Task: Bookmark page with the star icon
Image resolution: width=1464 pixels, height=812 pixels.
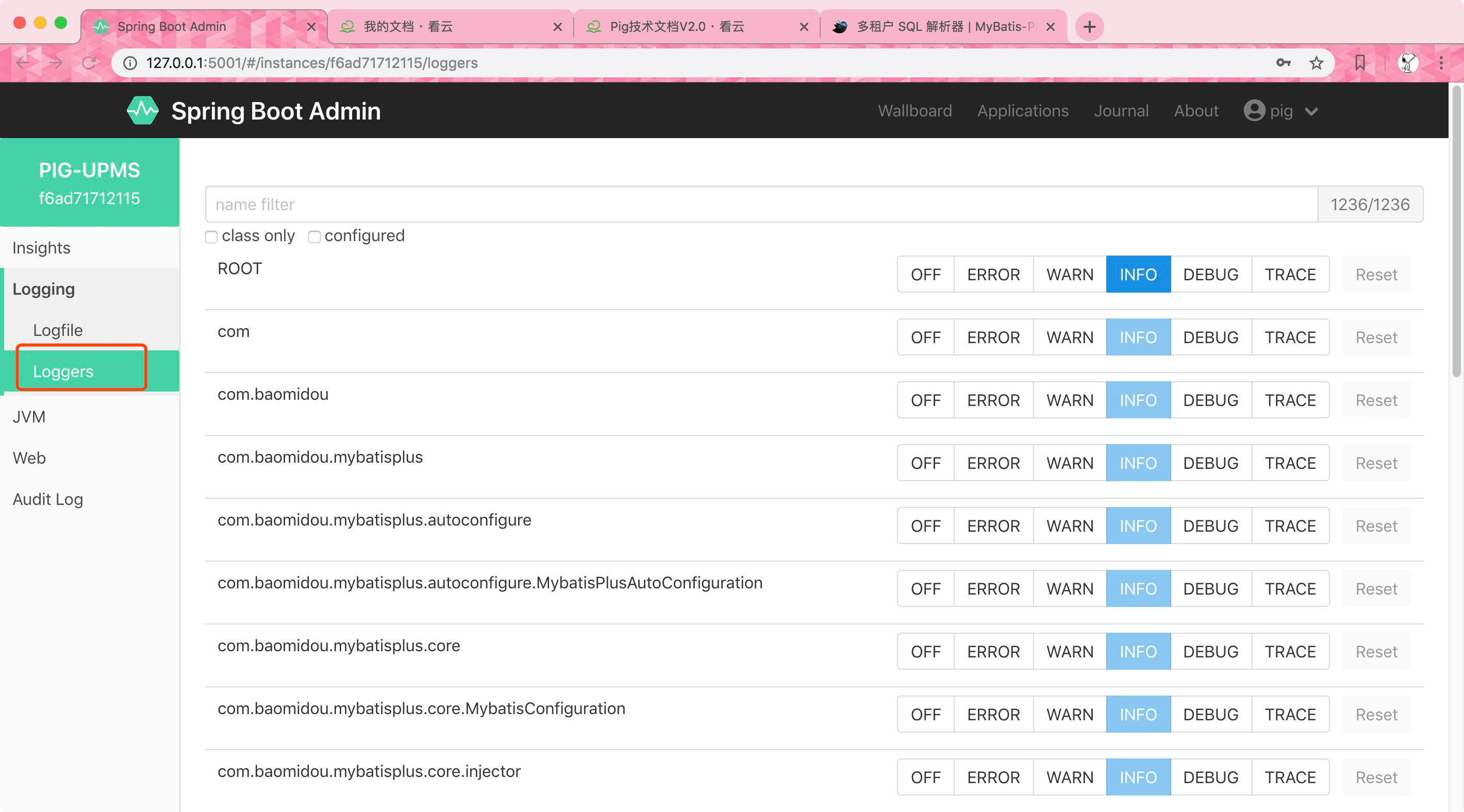Action: click(x=1316, y=62)
